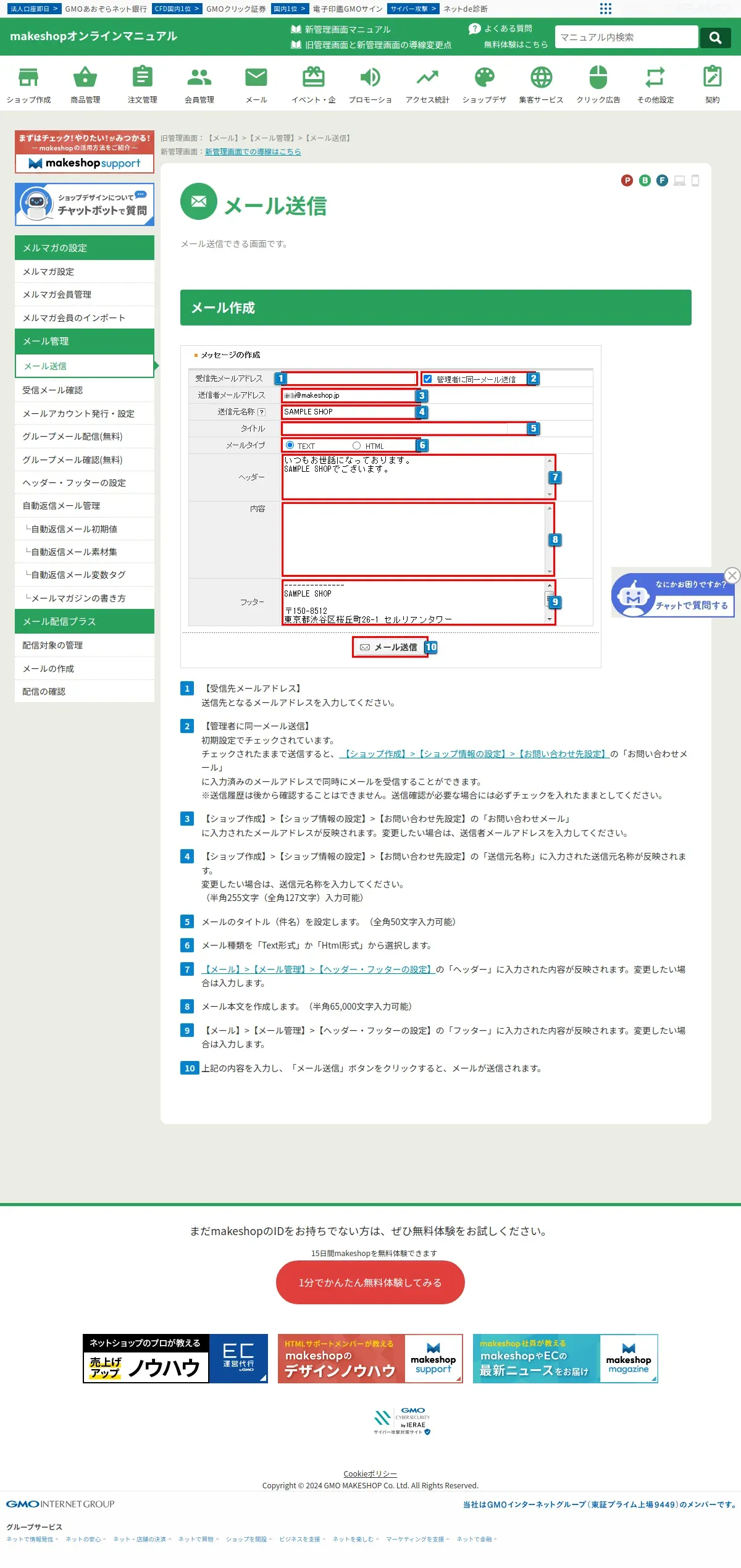This screenshot has width=741, height=1568.
Task: Expand ショップを開設 group services
Action: click(249, 1539)
